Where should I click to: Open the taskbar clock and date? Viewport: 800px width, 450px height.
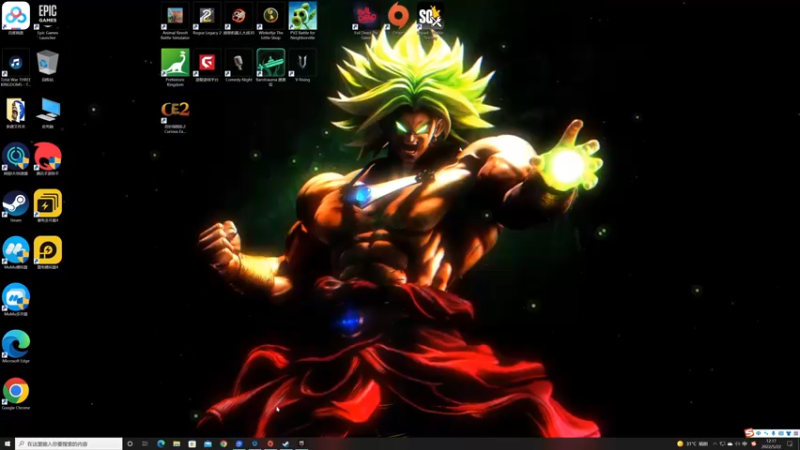(x=771, y=444)
